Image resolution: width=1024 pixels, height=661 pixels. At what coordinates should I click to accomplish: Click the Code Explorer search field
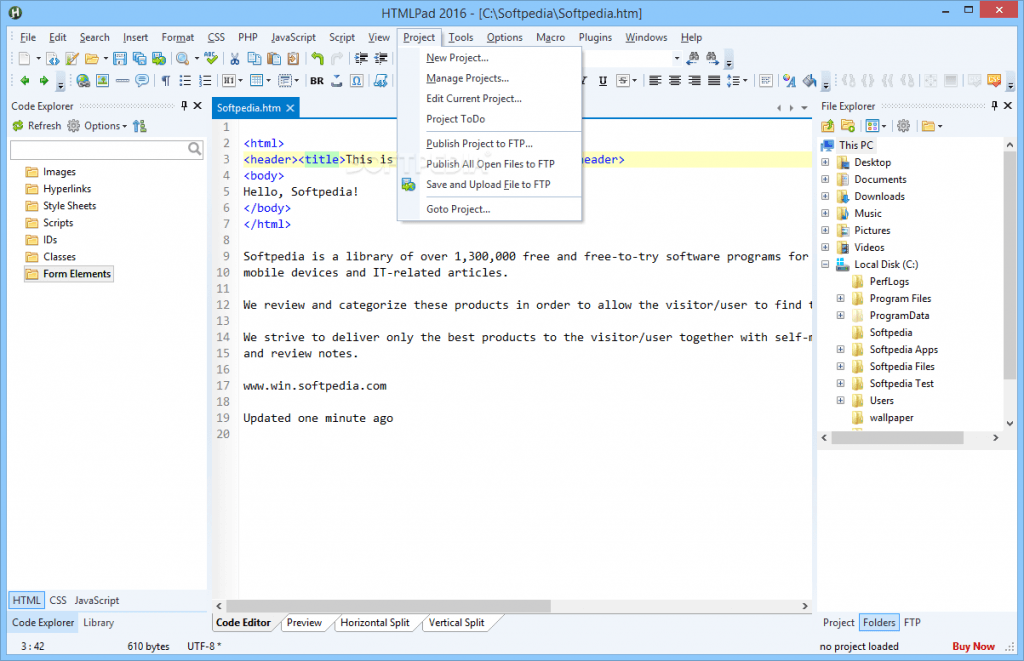click(98, 149)
